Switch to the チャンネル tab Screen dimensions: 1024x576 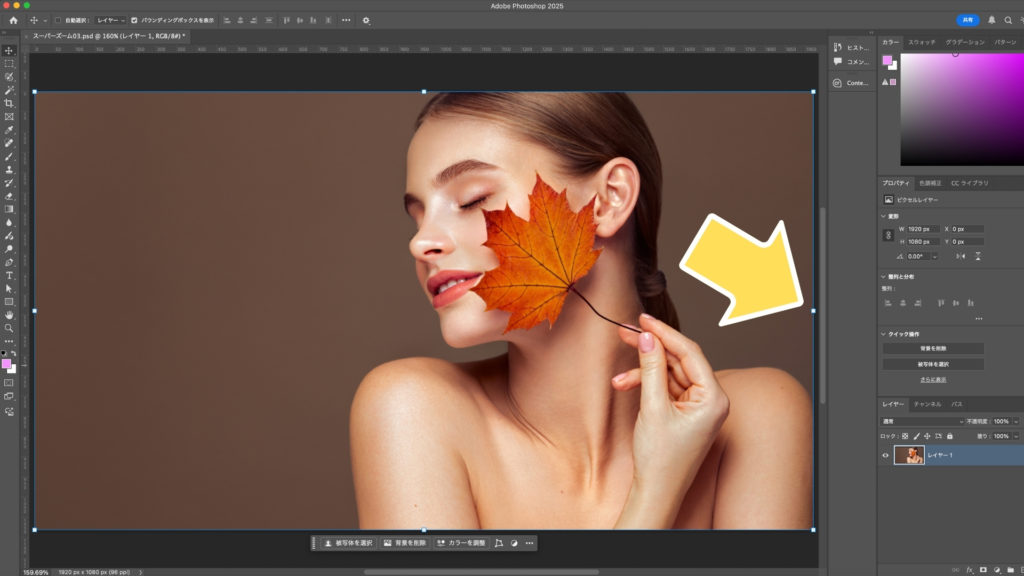(926, 404)
